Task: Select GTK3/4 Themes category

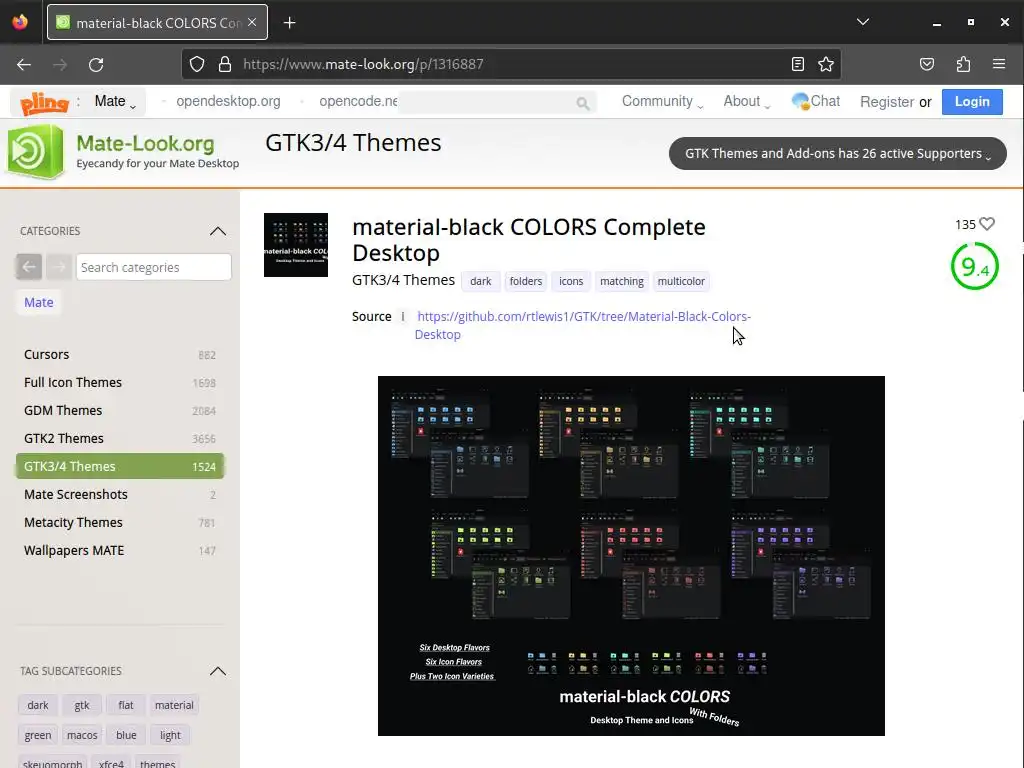Action: (x=120, y=466)
